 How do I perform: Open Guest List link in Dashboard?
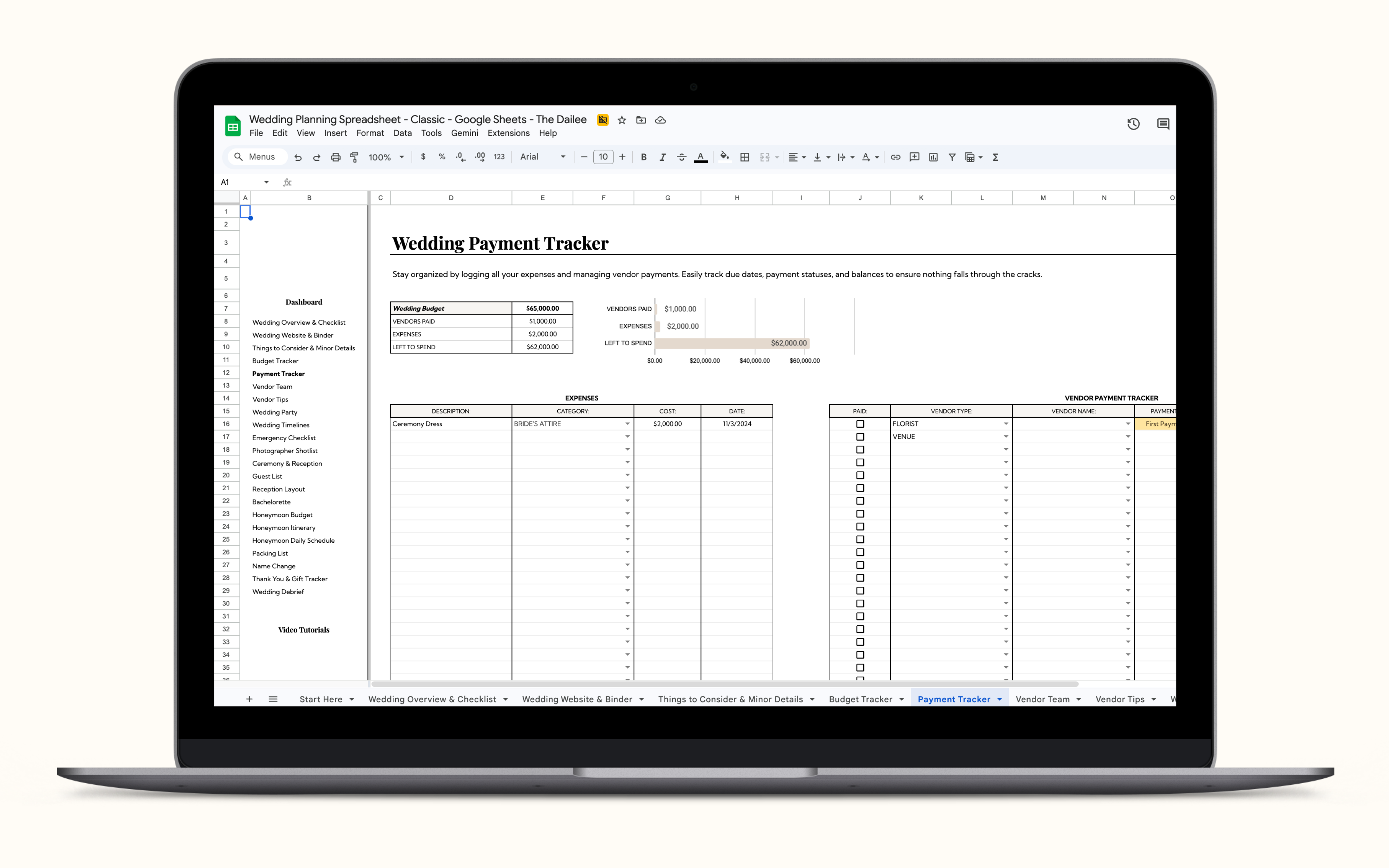pyautogui.click(x=267, y=476)
